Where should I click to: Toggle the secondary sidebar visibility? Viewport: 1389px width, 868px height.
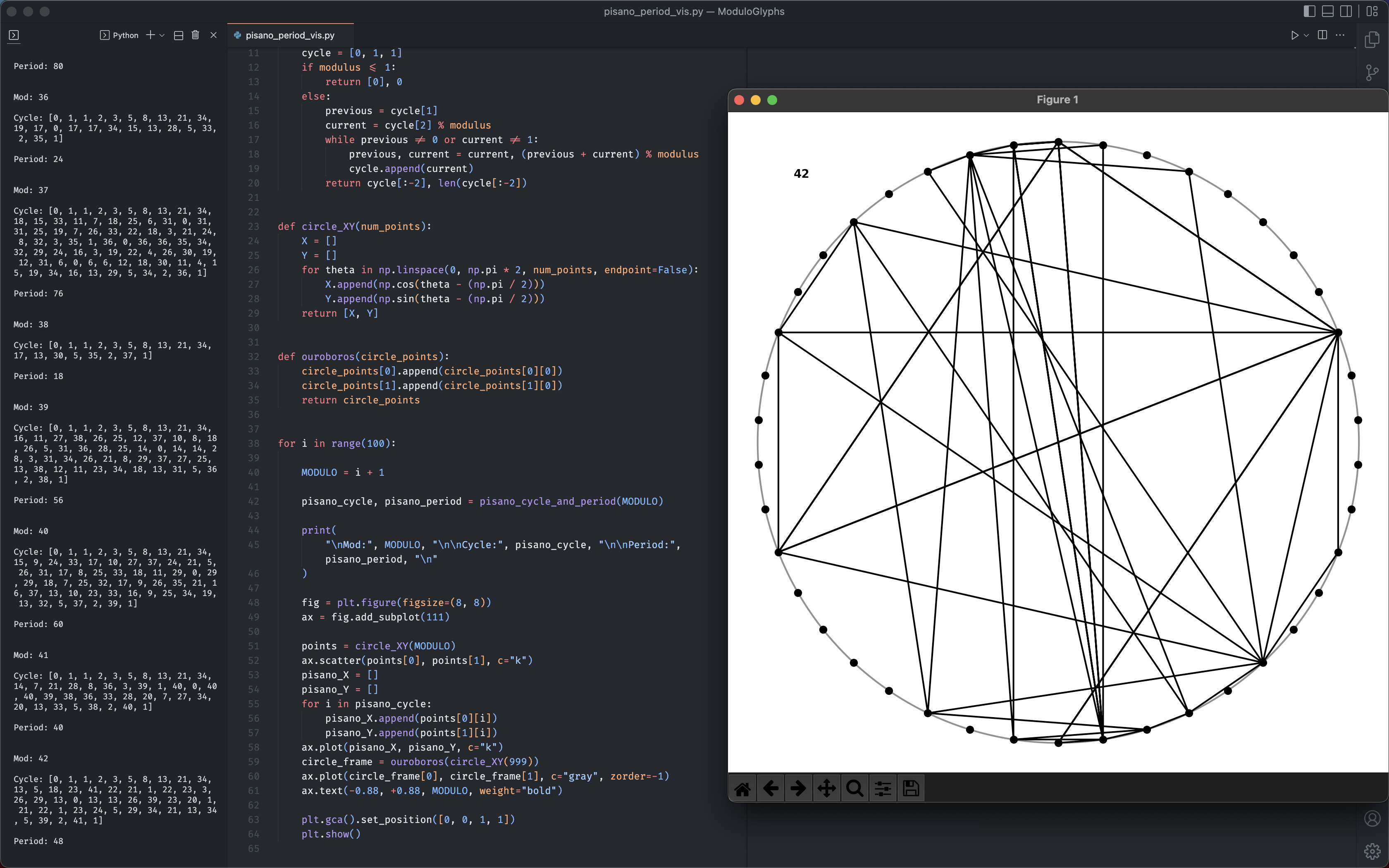1346,11
